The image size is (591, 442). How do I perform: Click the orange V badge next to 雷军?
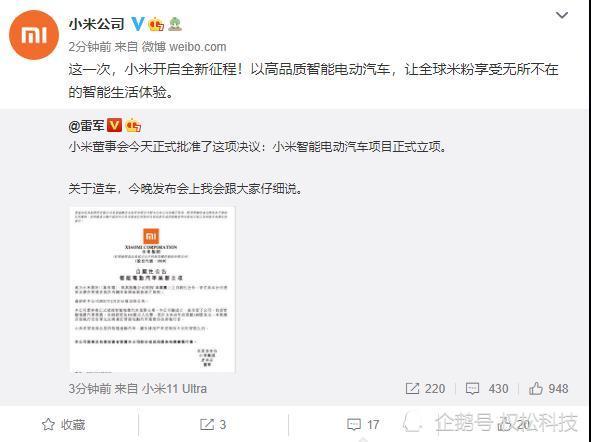(115, 125)
